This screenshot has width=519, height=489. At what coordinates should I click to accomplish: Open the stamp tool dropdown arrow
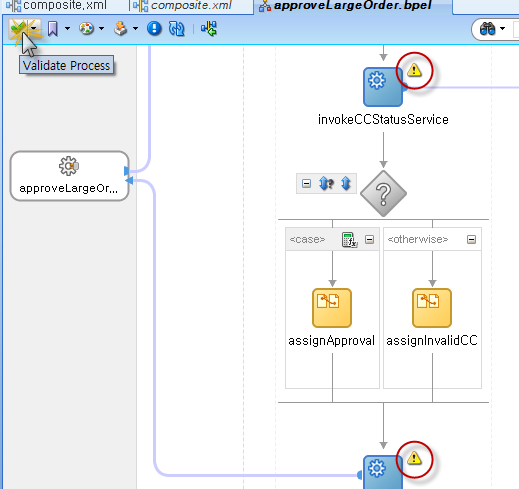[135, 29]
